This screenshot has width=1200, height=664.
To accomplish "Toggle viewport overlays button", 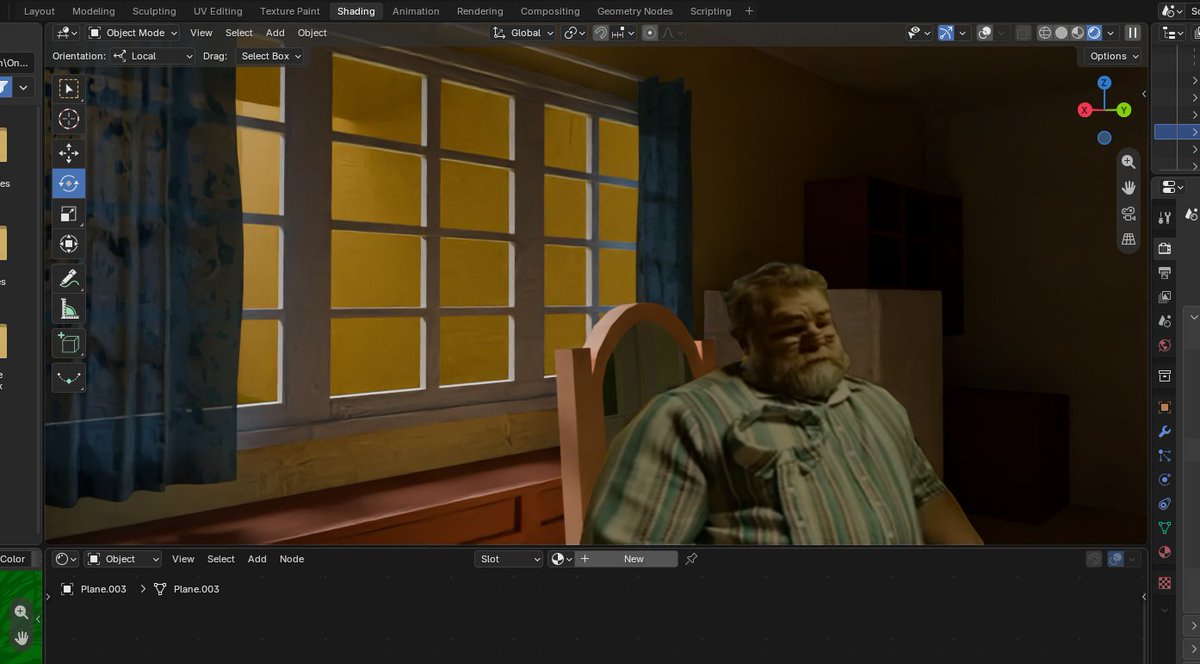I will pos(985,33).
